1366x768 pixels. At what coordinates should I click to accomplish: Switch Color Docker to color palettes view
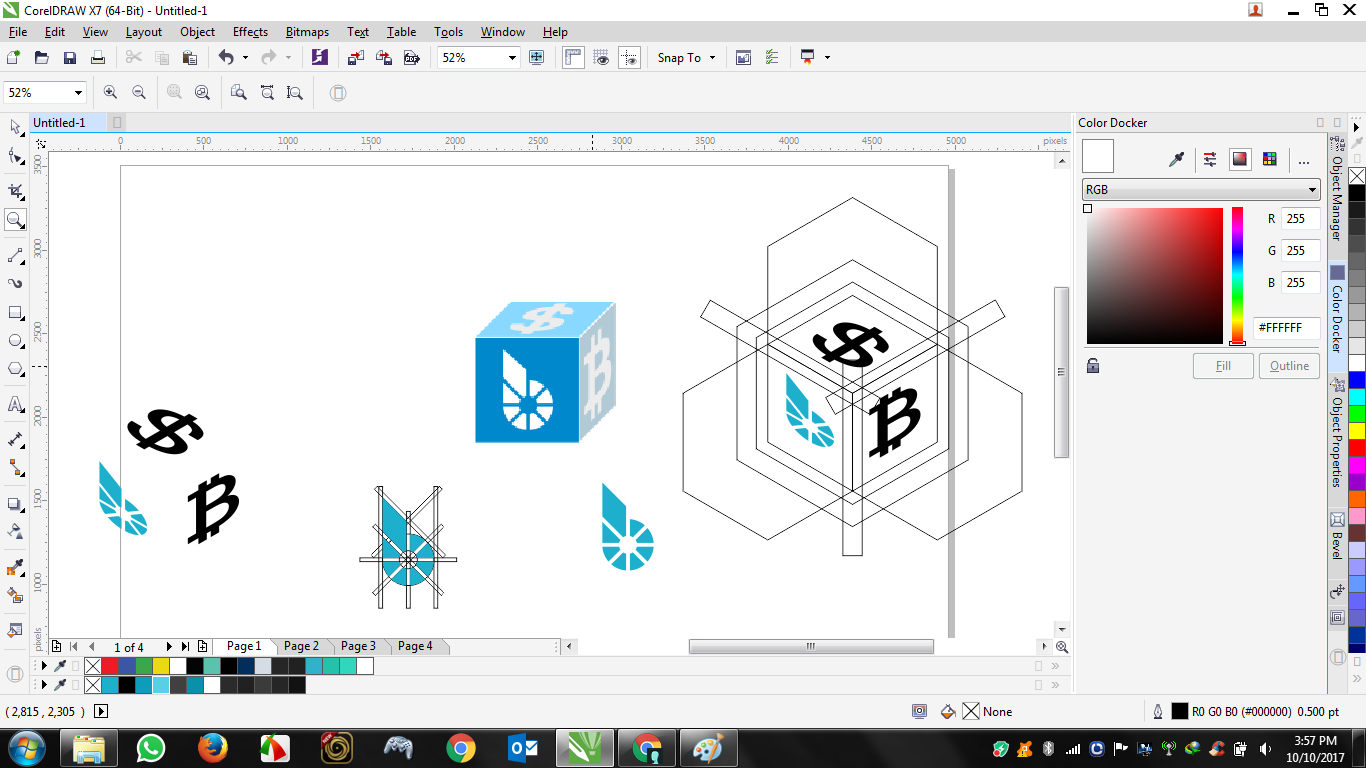(x=1269, y=159)
